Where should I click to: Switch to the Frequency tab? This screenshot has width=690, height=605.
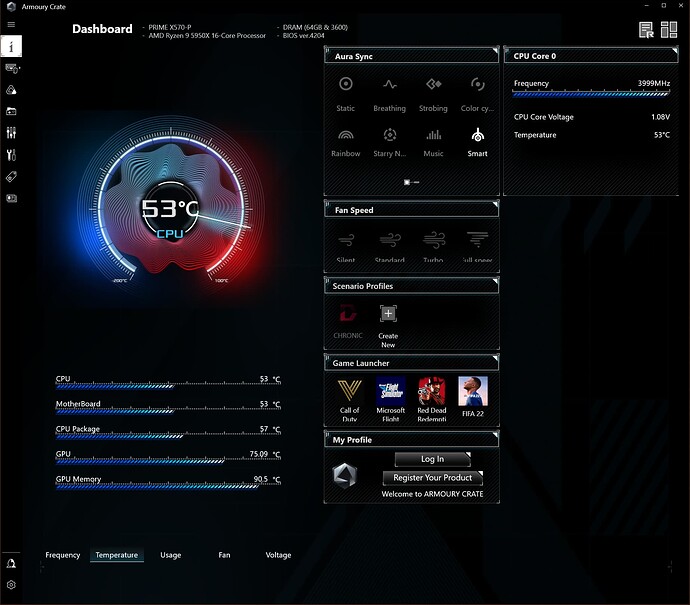pyautogui.click(x=62, y=555)
